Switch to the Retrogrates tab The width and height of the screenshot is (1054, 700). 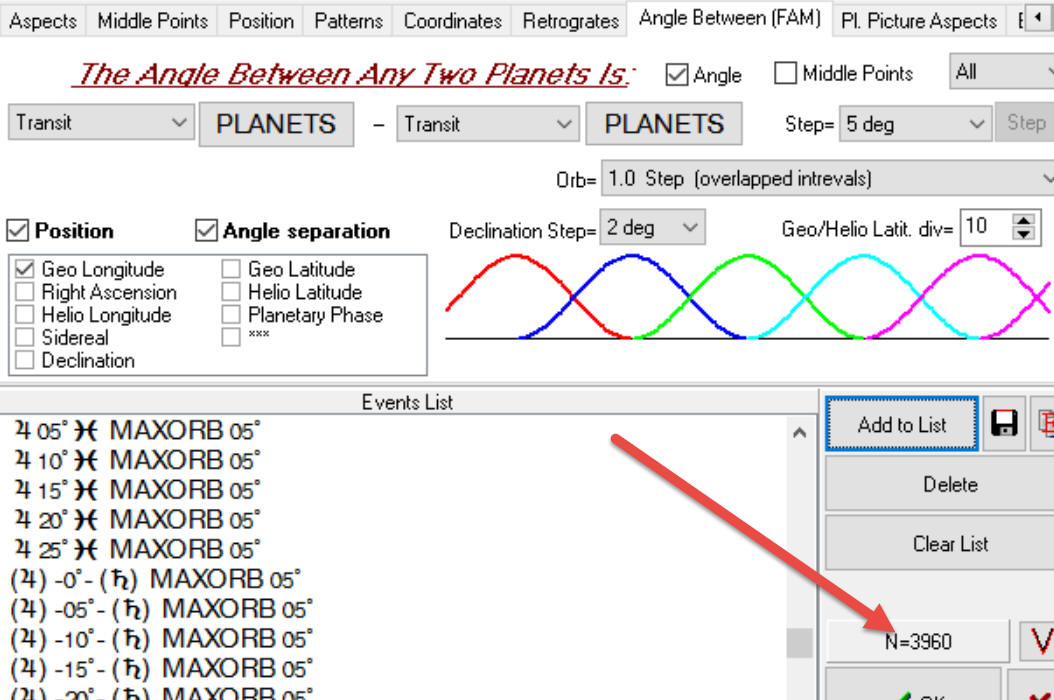coord(570,20)
